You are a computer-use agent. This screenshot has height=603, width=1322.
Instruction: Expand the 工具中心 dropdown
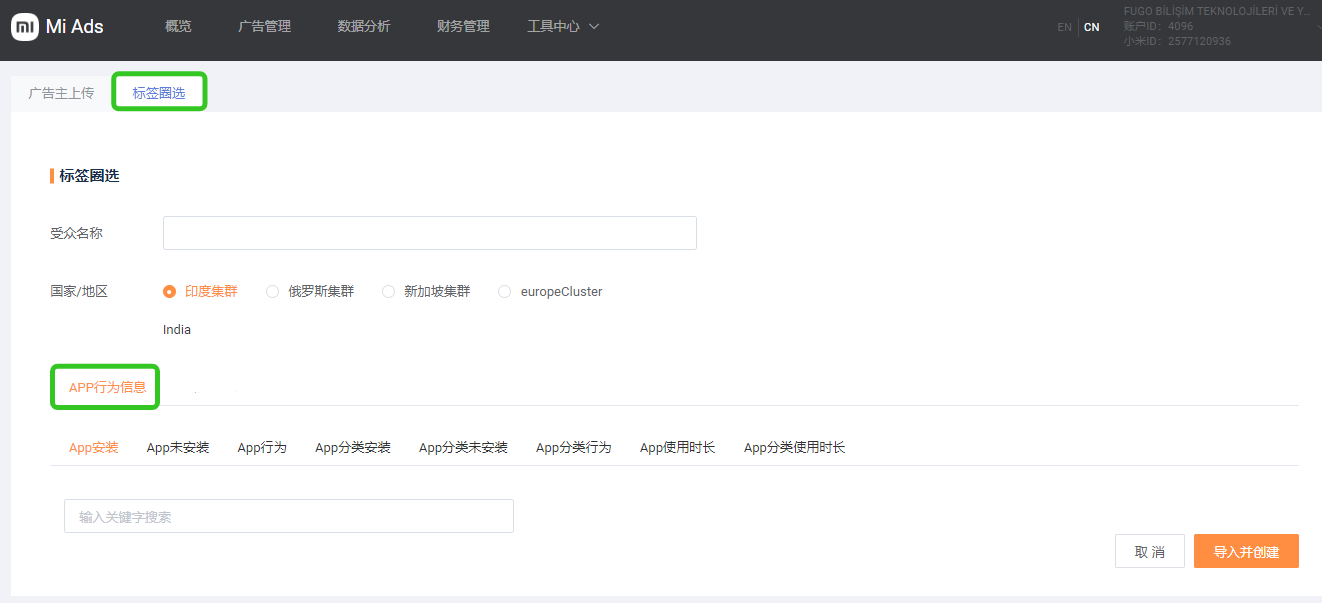563,27
